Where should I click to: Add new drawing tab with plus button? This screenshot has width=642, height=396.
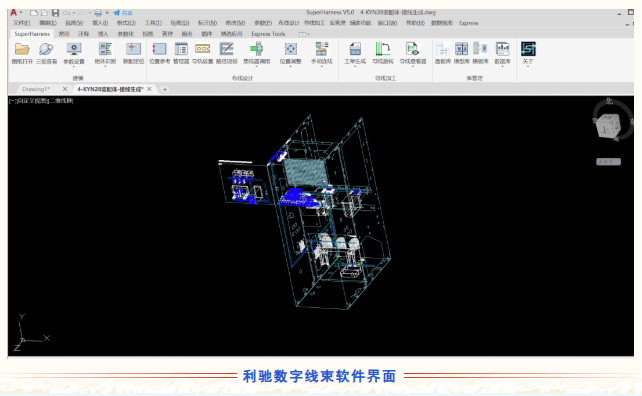coord(165,89)
